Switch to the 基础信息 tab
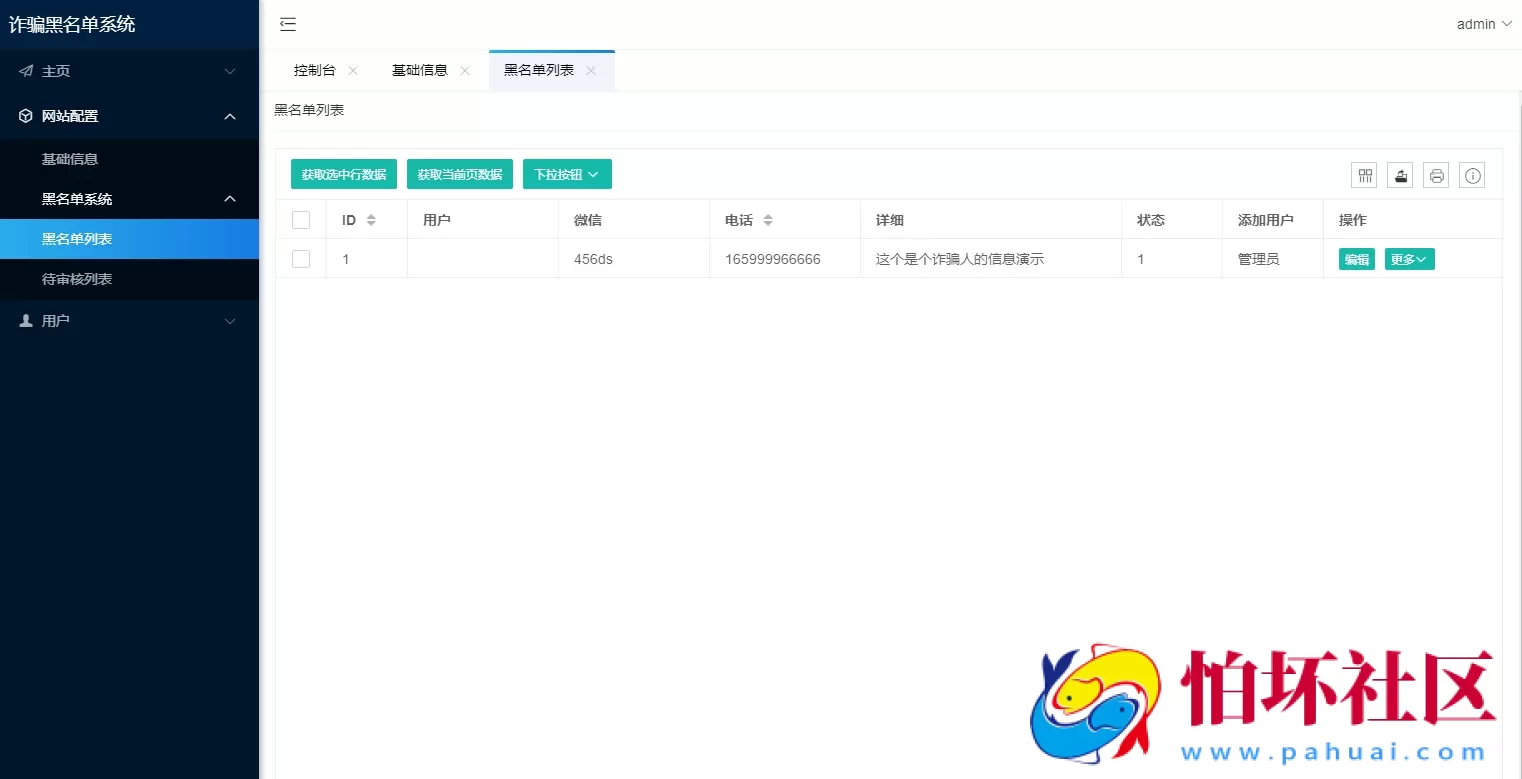The width and height of the screenshot is (1522, 779). 419,70
